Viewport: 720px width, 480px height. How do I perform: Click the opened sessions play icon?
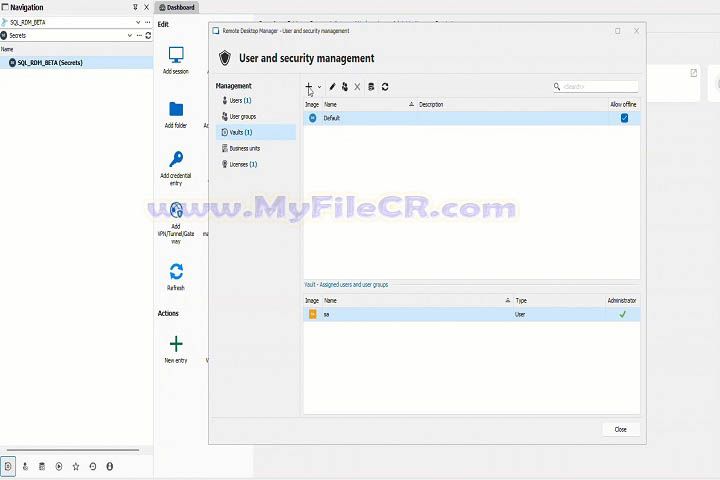pos(59,466)
